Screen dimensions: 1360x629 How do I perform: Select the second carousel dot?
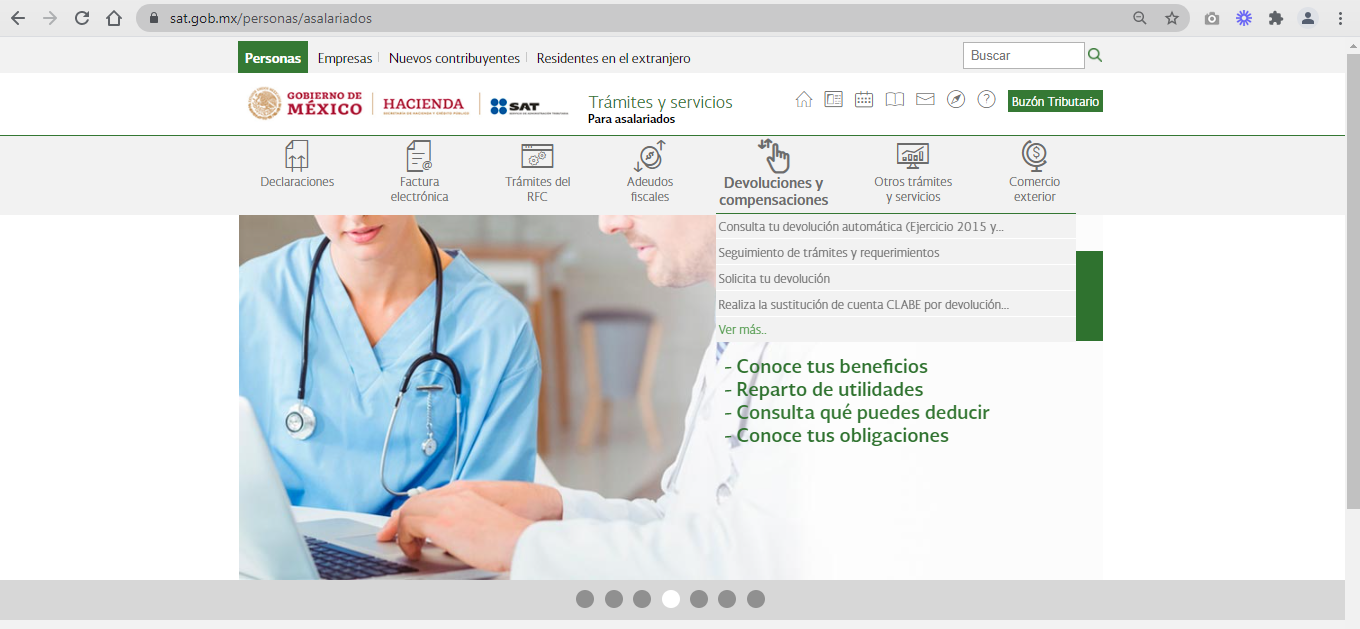[x=614, y=599]
